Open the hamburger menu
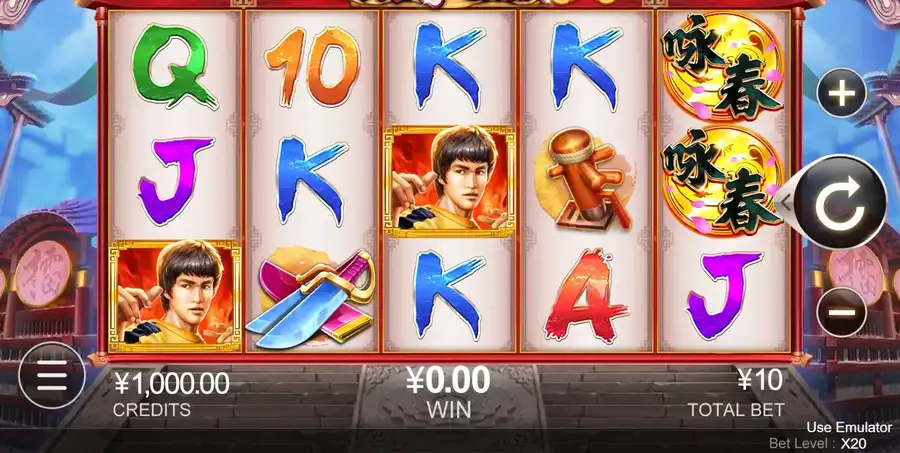The width and height of the screenshot is (900, 453). [x=52, y=375]
